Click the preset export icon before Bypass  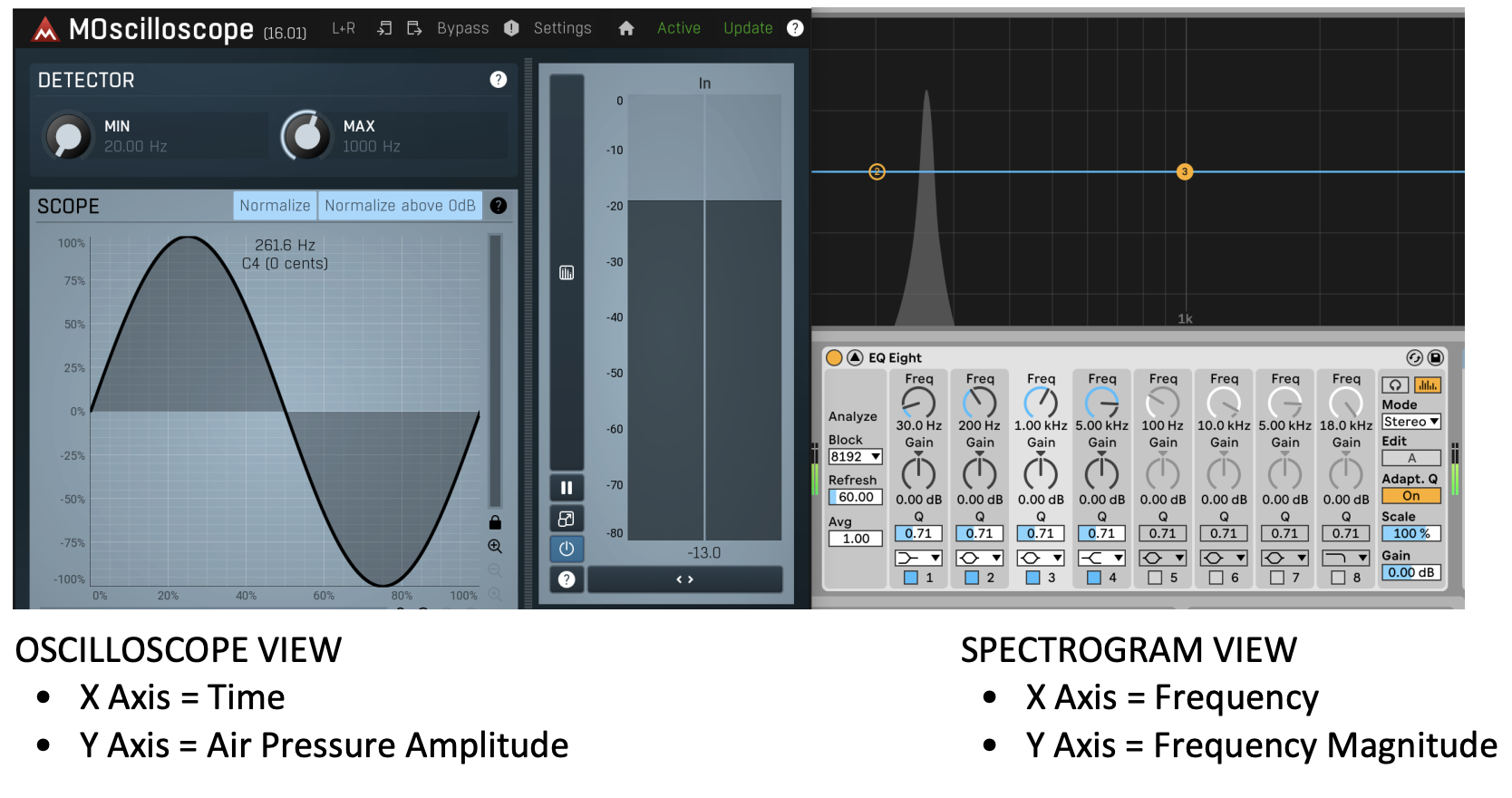[x=414, y=28]
